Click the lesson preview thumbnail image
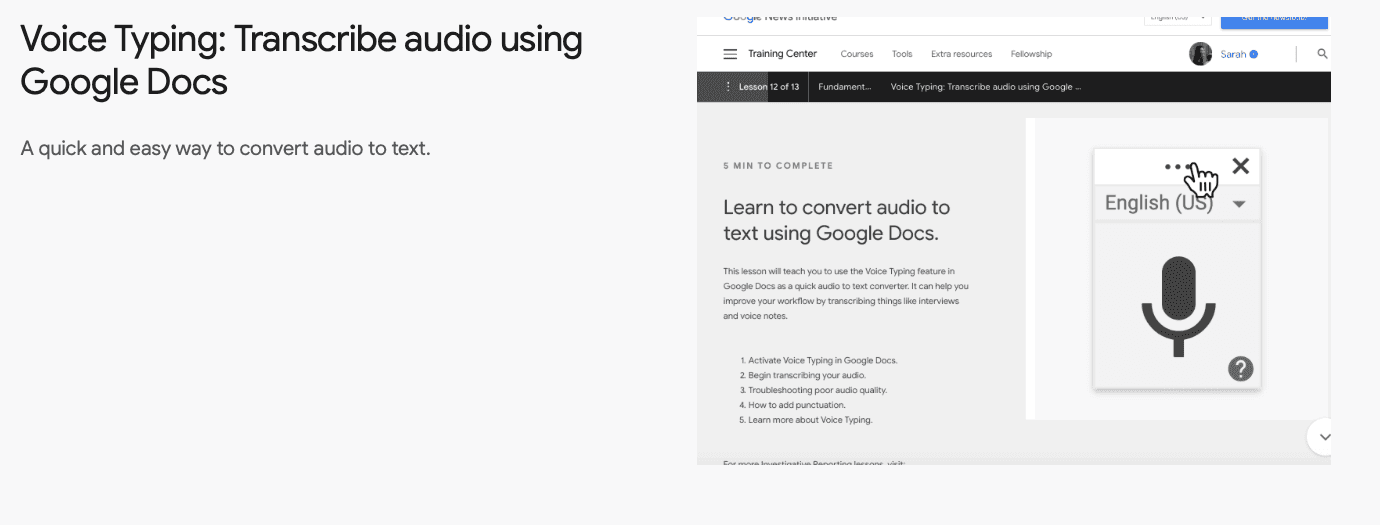Viewport: 1380px width, 525px height. [1014, 241]
